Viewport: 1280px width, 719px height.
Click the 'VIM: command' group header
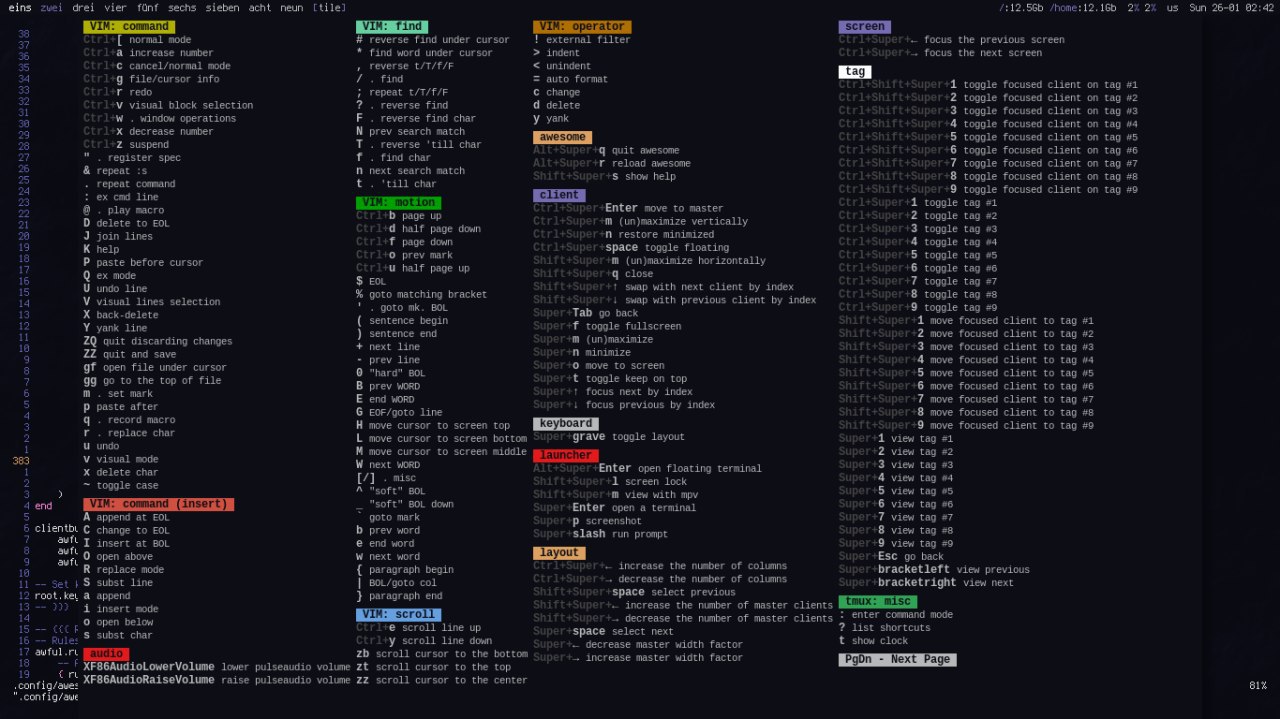(x=129, y=27)
